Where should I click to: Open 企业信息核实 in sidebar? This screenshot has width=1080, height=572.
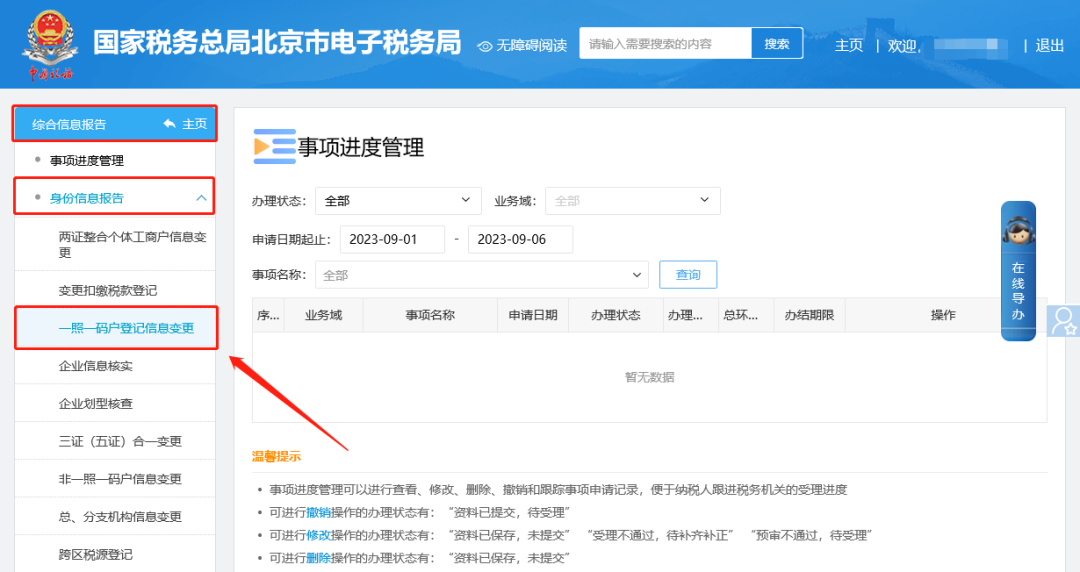click(96, 366)
